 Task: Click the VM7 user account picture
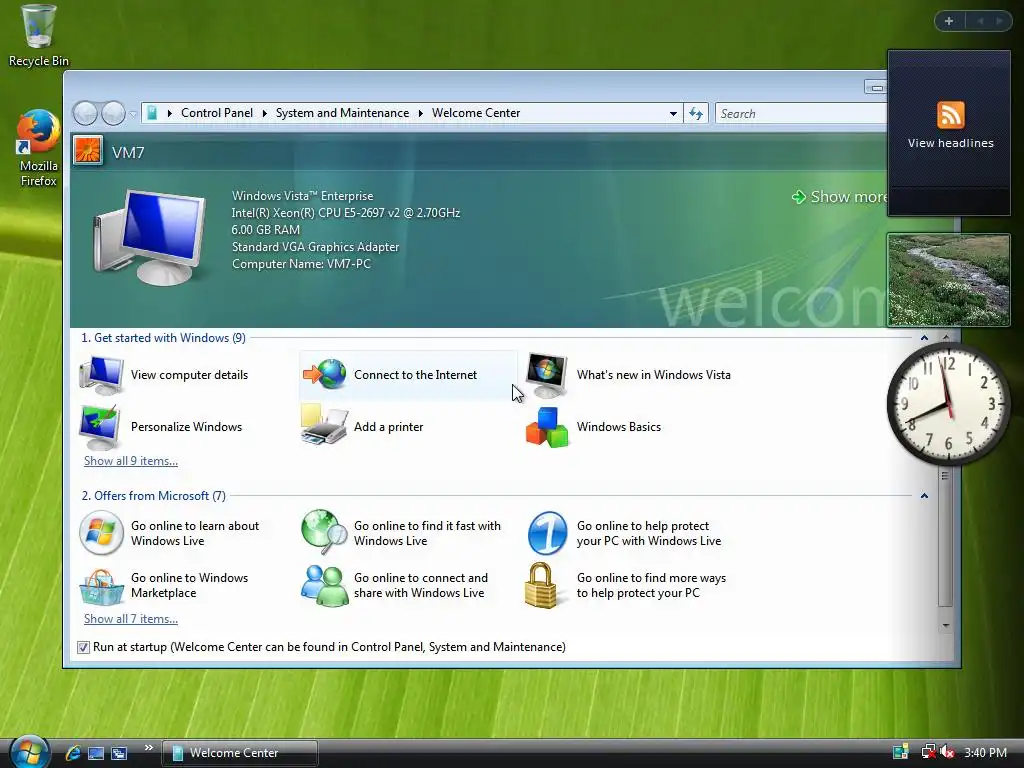coord(88,150)
